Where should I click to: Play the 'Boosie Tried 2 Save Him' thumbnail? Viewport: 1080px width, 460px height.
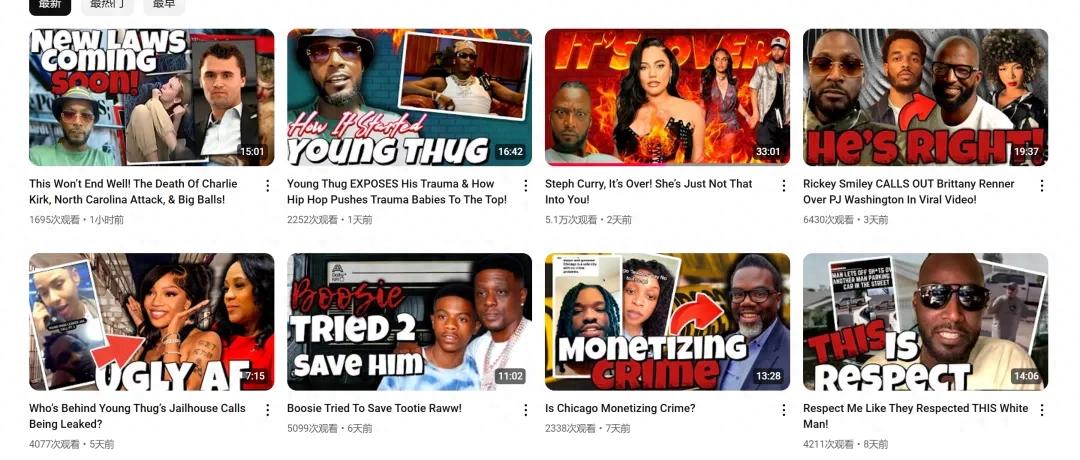(x=409, y=322)
